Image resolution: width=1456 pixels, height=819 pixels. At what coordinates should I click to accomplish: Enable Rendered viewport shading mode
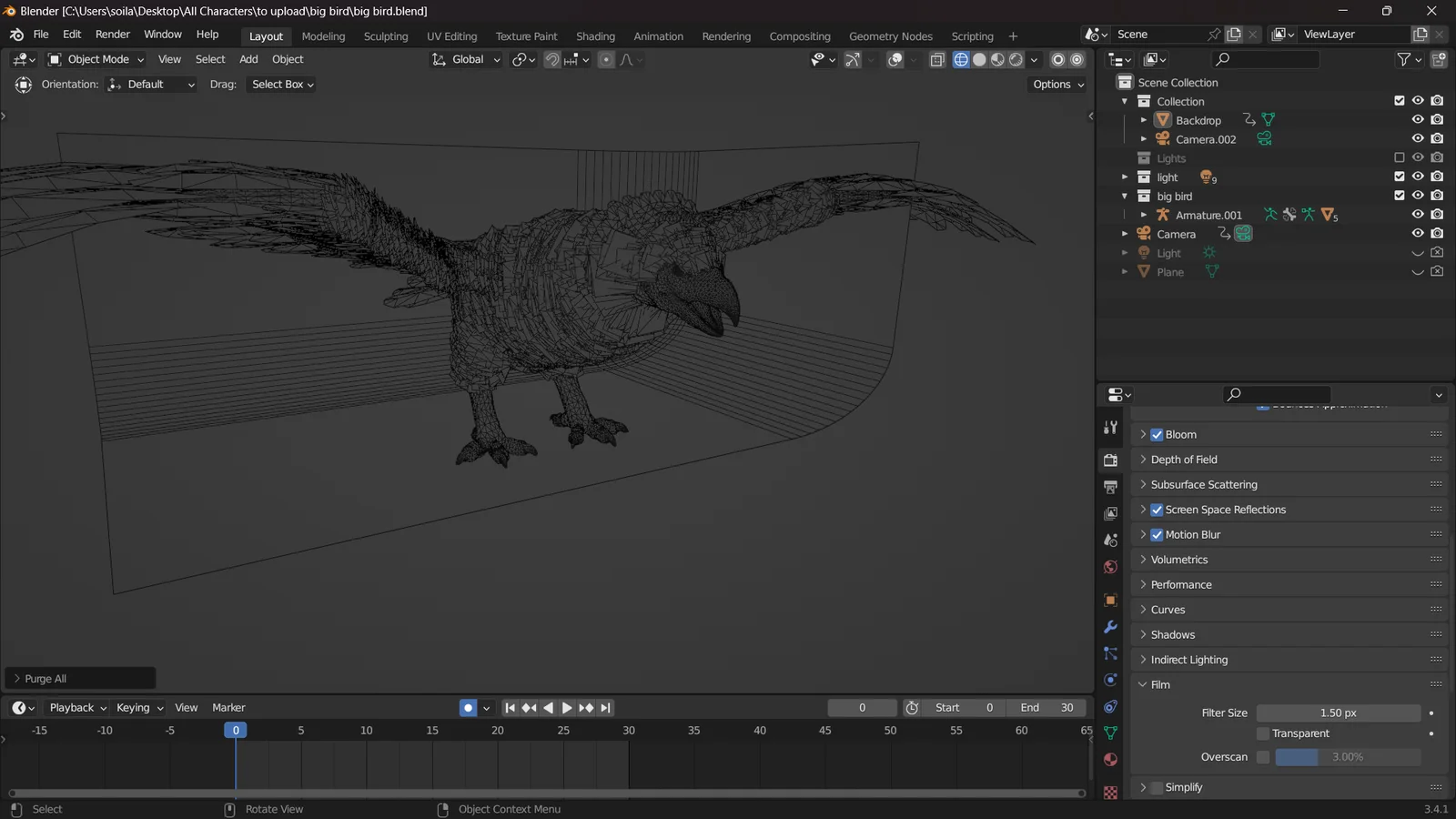coord(1016,59)
